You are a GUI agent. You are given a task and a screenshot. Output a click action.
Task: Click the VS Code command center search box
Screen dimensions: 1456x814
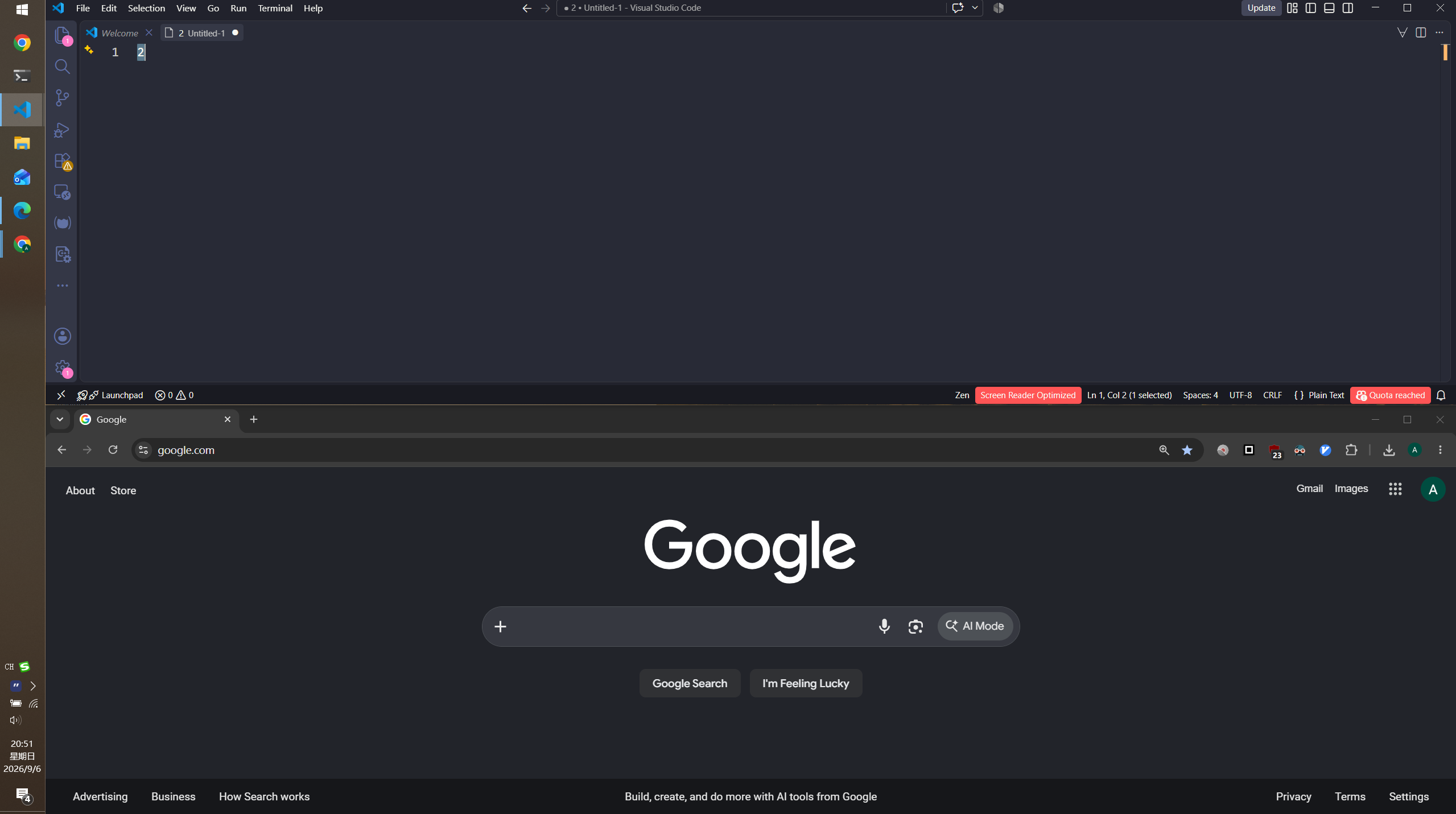(750, 8)
